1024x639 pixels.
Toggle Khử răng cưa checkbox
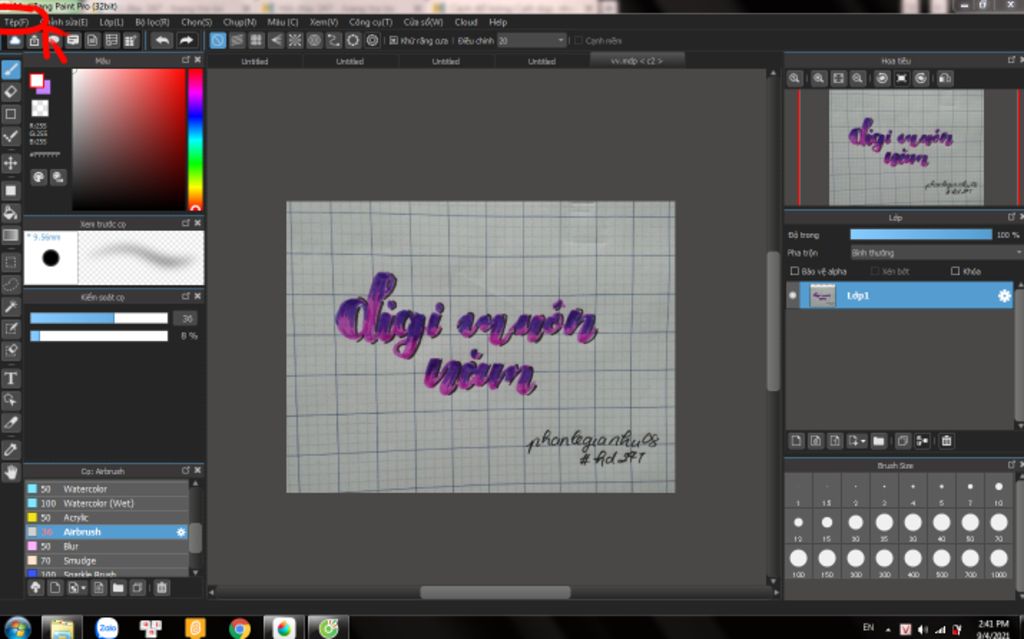point(393,41)
